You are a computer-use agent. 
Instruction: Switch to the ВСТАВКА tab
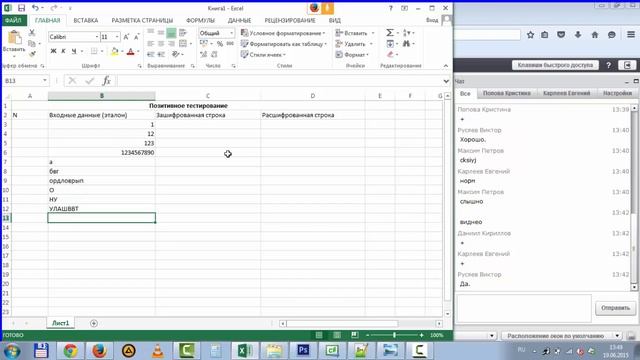point(86,20)
